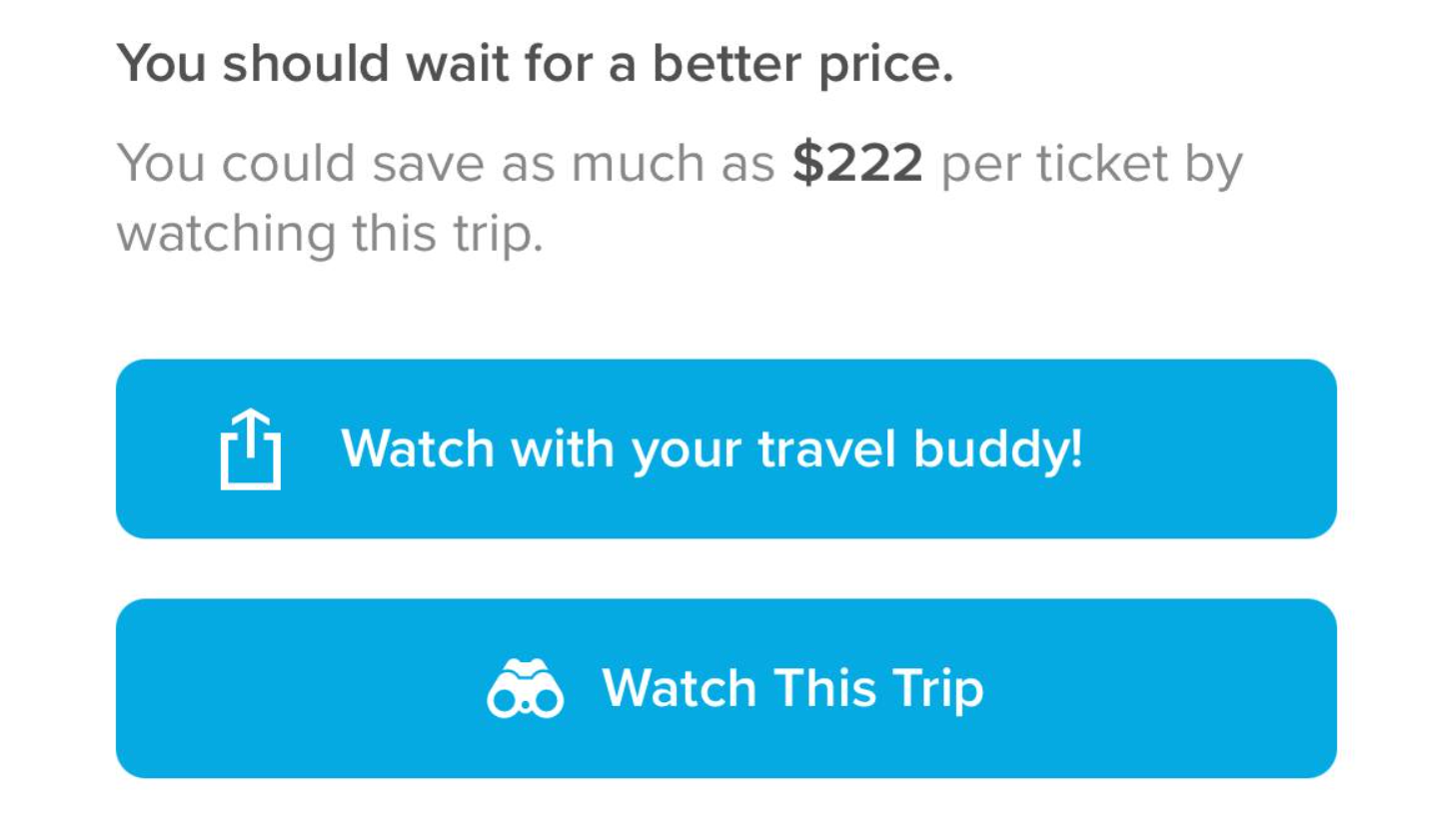
Task: Tap the word "Watch" beside the binoculars
Action: (x=680, y=689)
